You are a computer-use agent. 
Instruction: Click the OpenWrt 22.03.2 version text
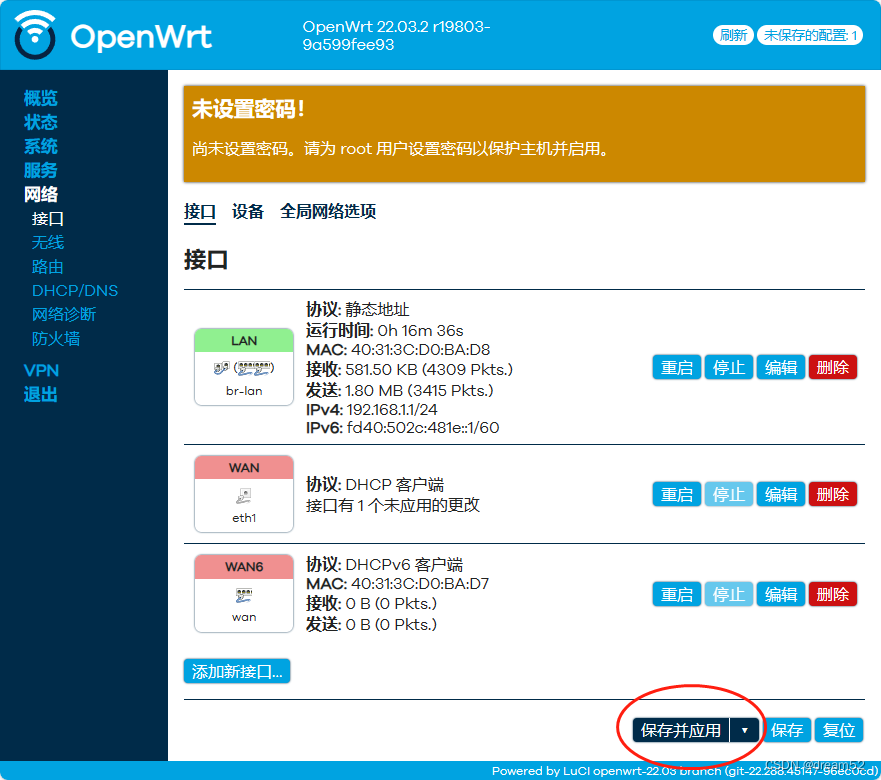tap(396, 35)
